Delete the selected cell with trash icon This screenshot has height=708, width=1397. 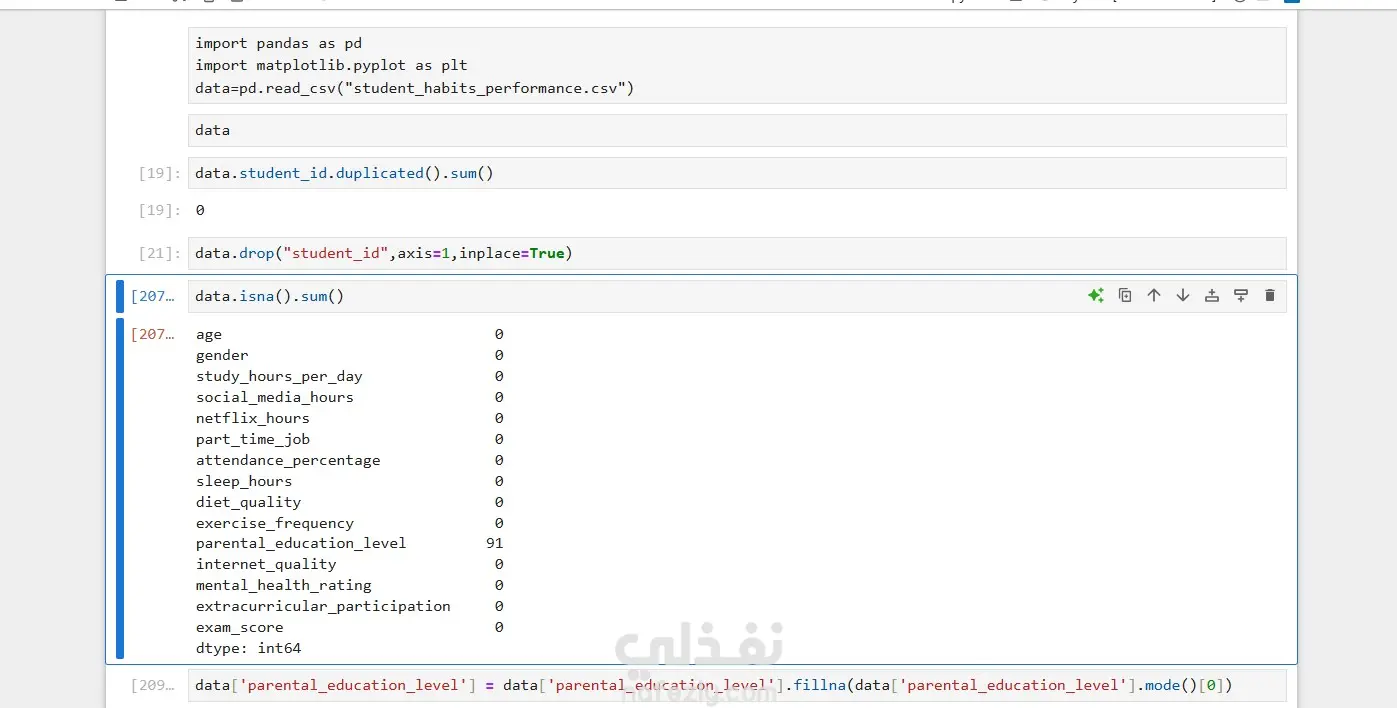pos(1270,295)
